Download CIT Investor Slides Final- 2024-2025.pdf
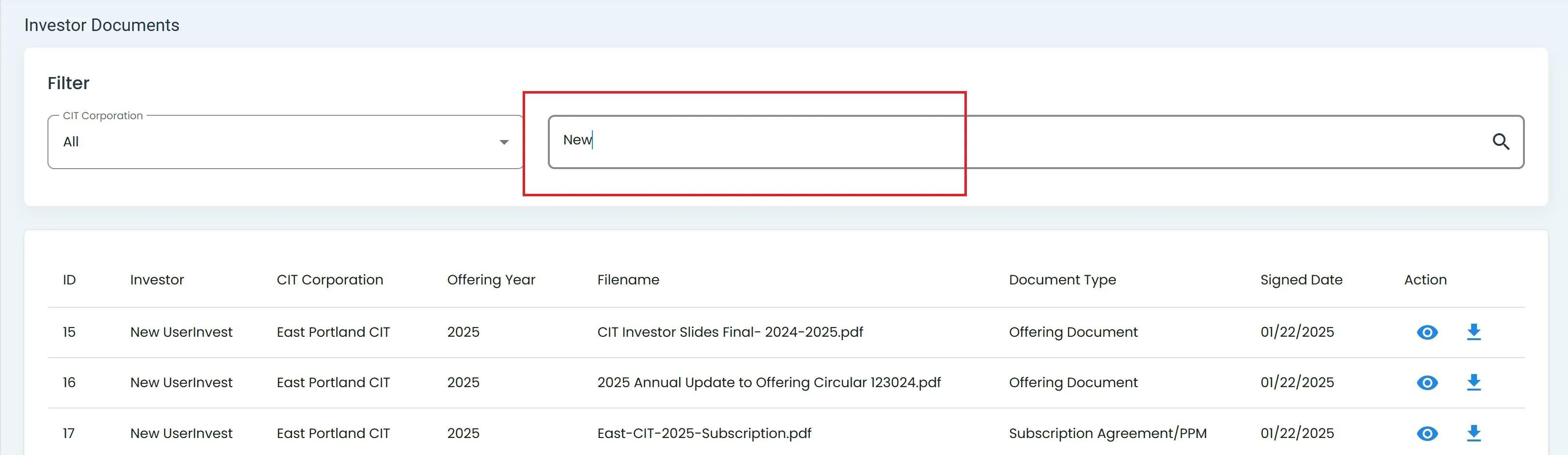Image resolution: width=1568 pixels, height=455 pixels. tap(1473, 332)
